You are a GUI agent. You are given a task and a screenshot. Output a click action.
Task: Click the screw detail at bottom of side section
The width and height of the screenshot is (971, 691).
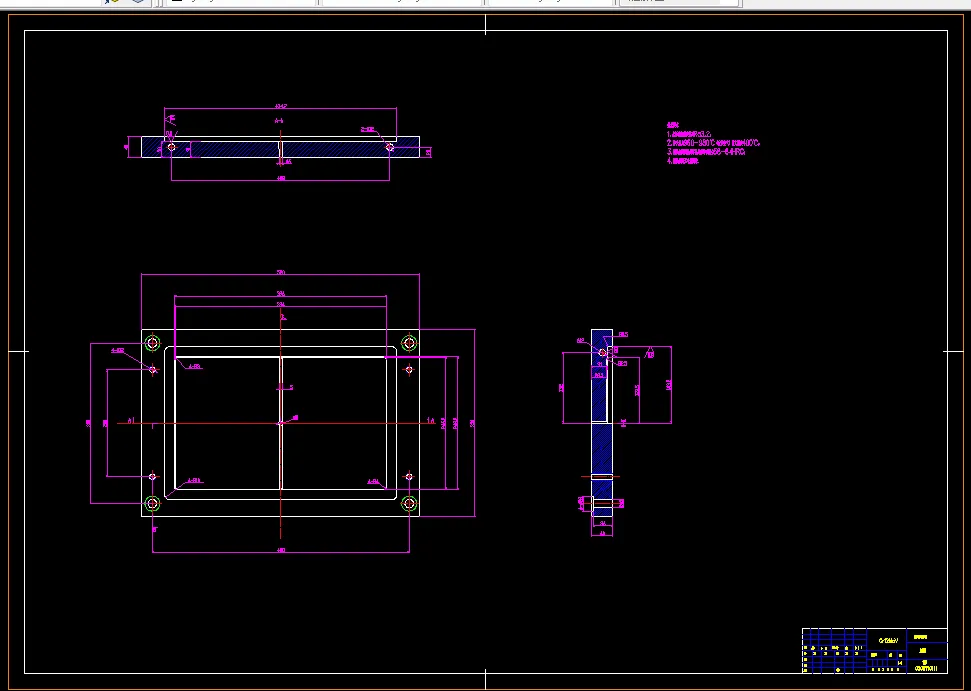click(x=603, y=503)
